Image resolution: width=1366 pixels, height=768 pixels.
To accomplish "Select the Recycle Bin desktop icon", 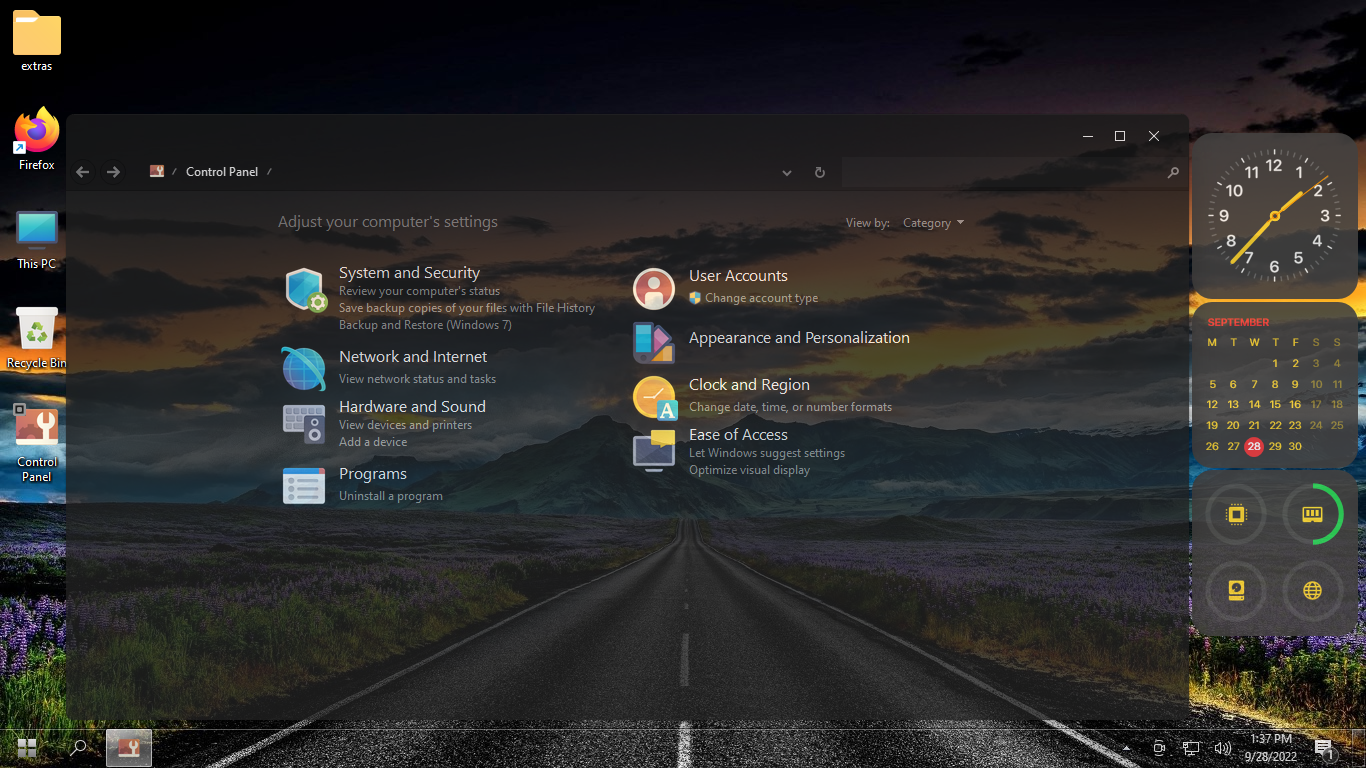I will pos(37,338).
